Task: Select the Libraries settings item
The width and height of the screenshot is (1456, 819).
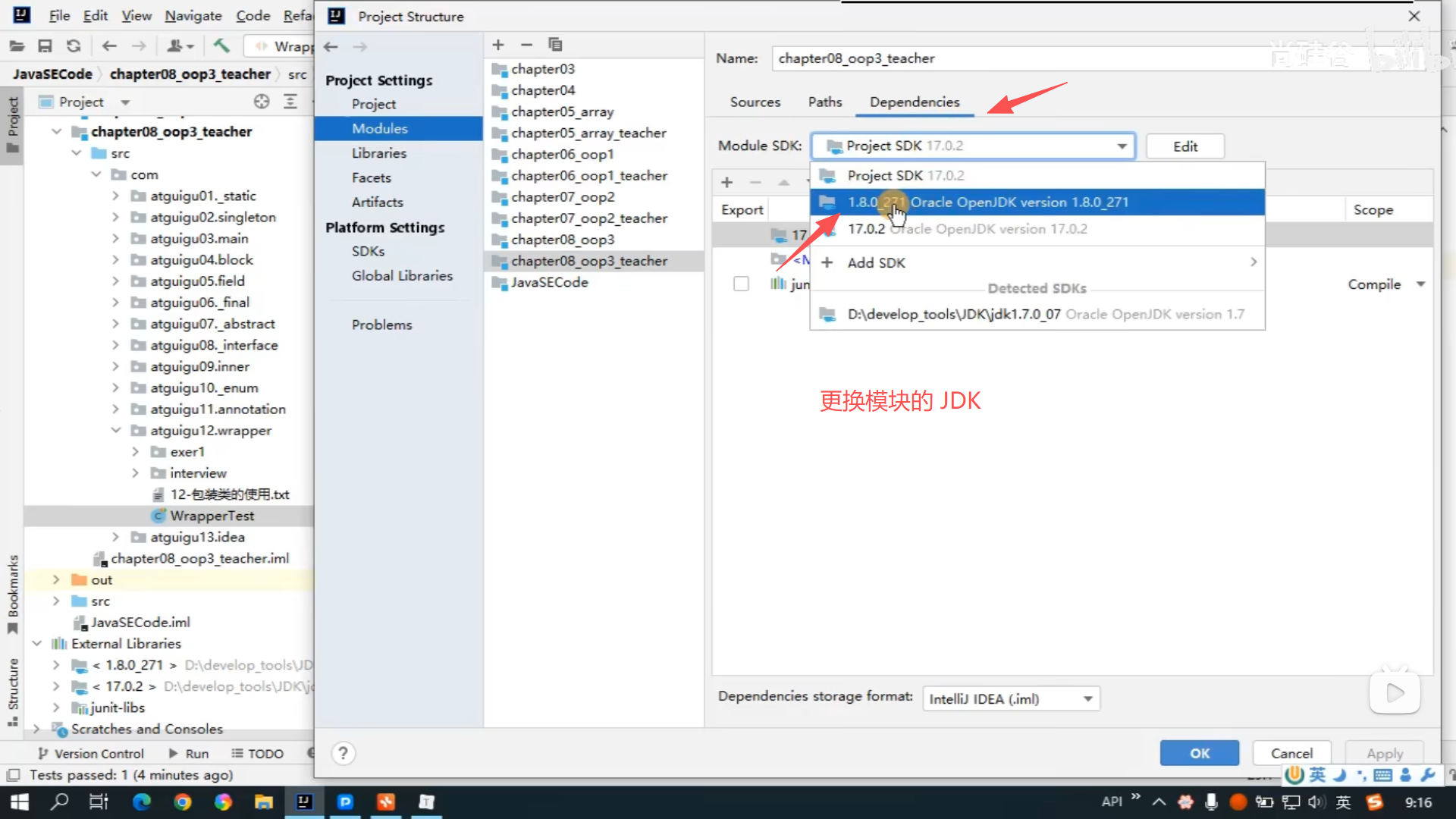Action: (378, 153)
